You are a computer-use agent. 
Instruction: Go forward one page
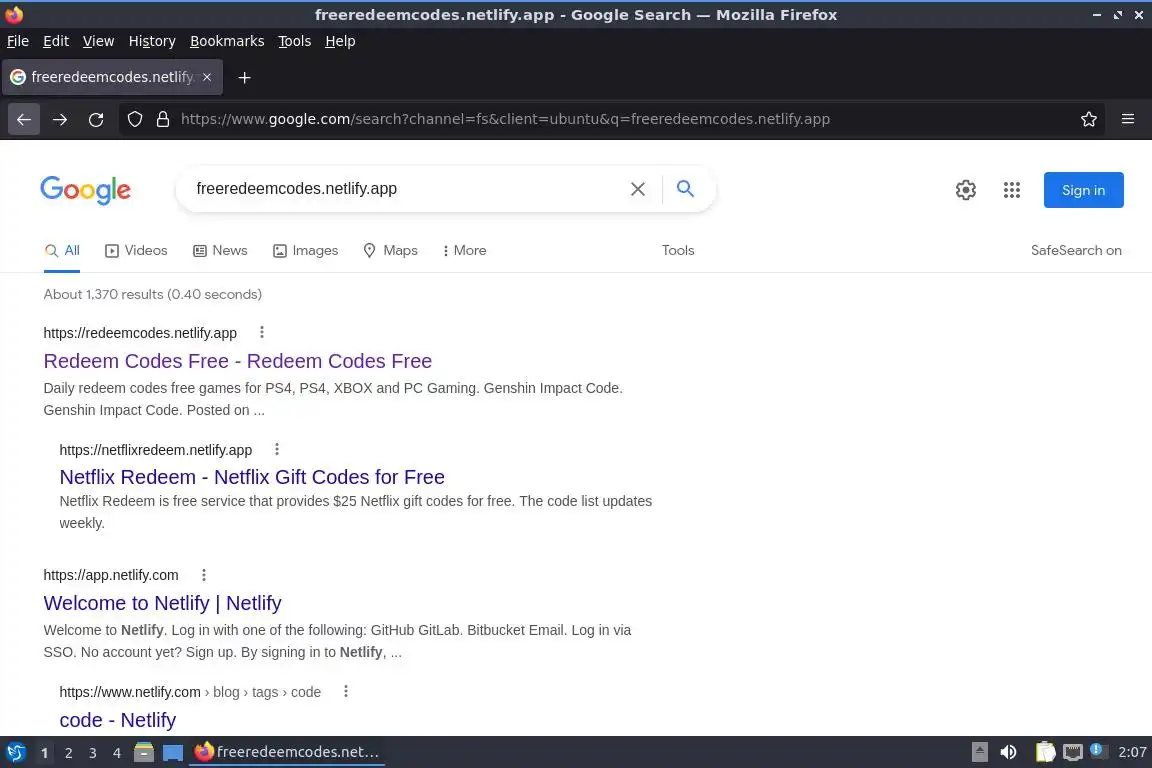pyautogui.click(x=60, y=119)
